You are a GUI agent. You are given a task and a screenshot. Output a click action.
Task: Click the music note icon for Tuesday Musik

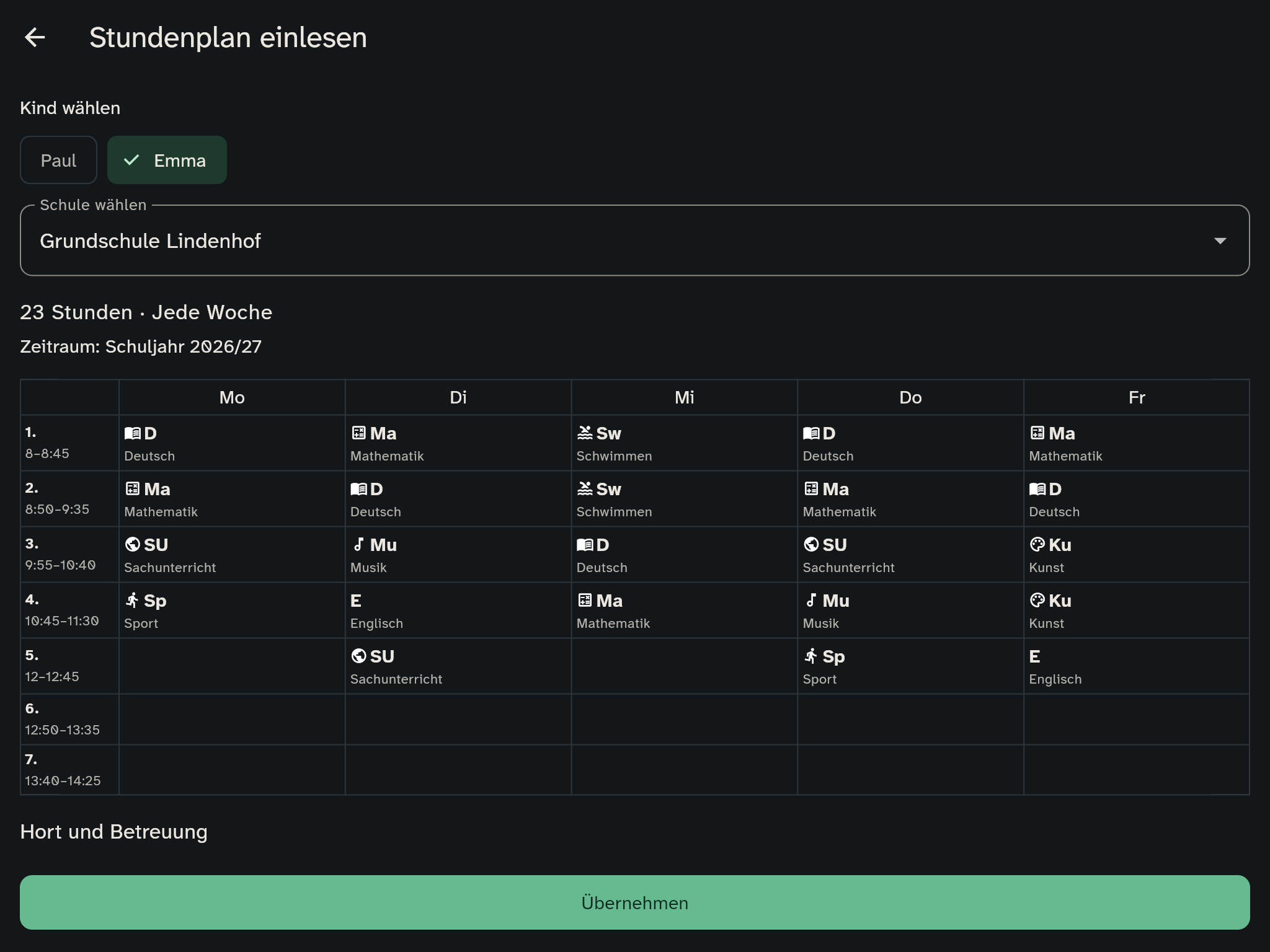coord(358,544)
